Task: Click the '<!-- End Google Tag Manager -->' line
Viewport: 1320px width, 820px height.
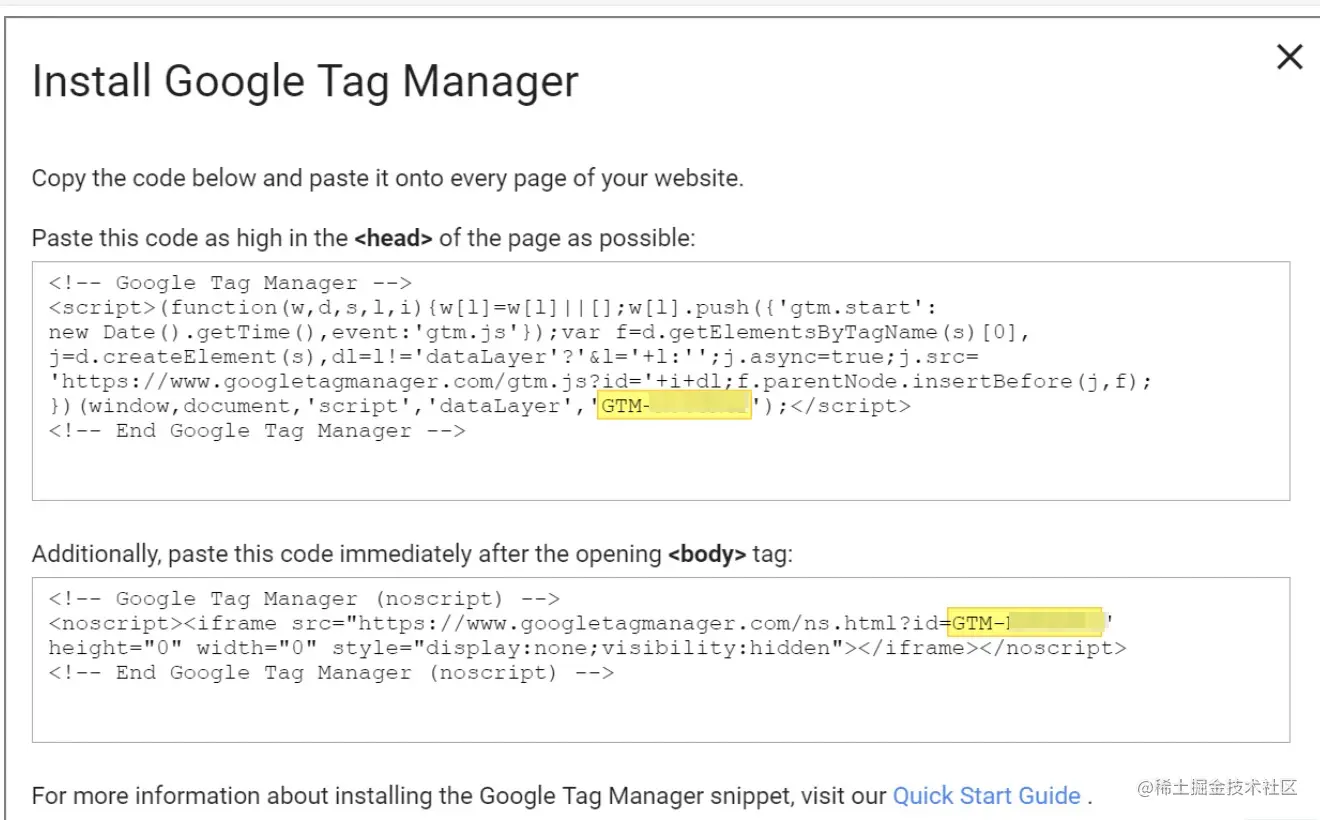Action: click(257, 431)
